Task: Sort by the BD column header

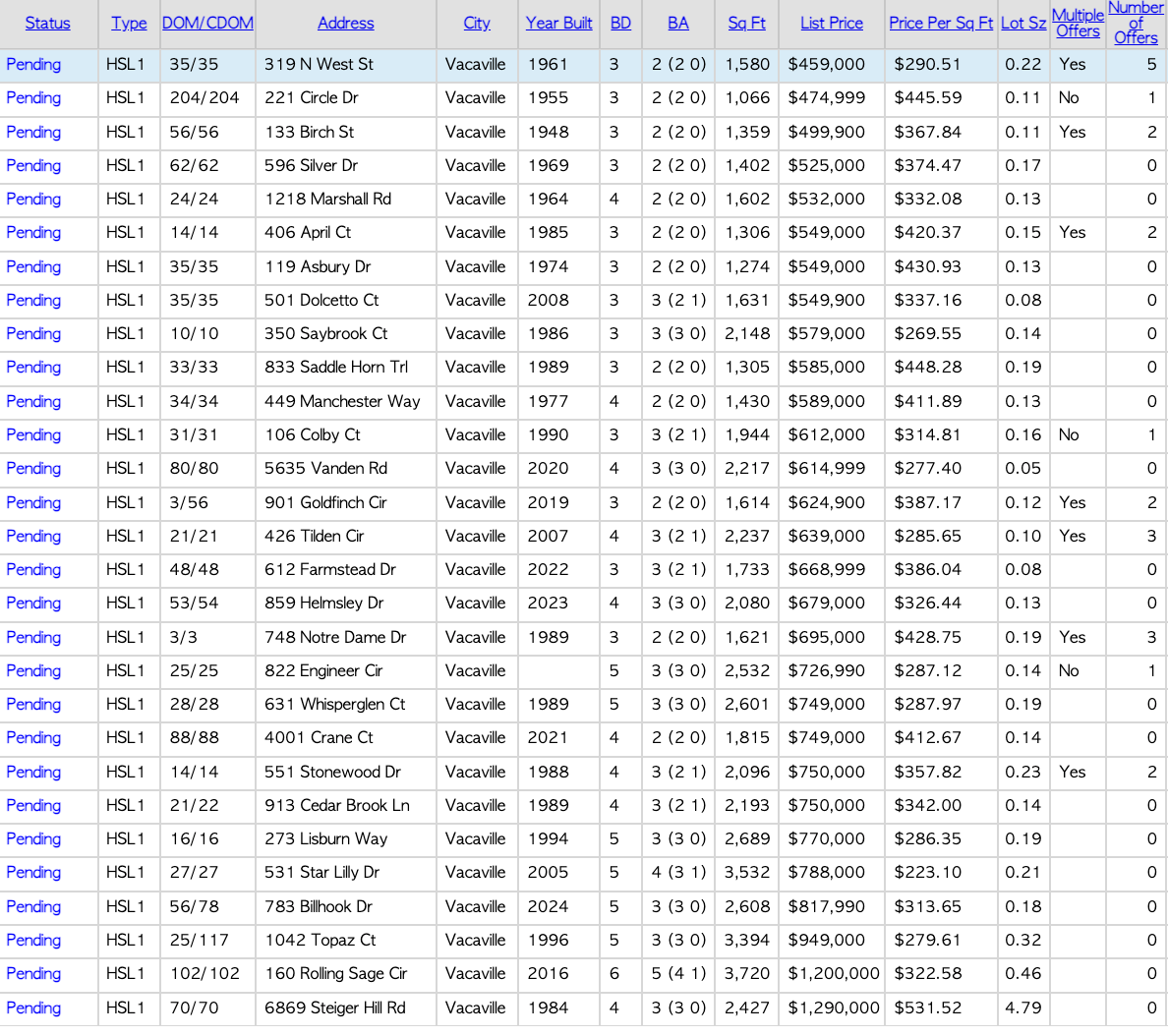Action: click(x=620, y=23)
